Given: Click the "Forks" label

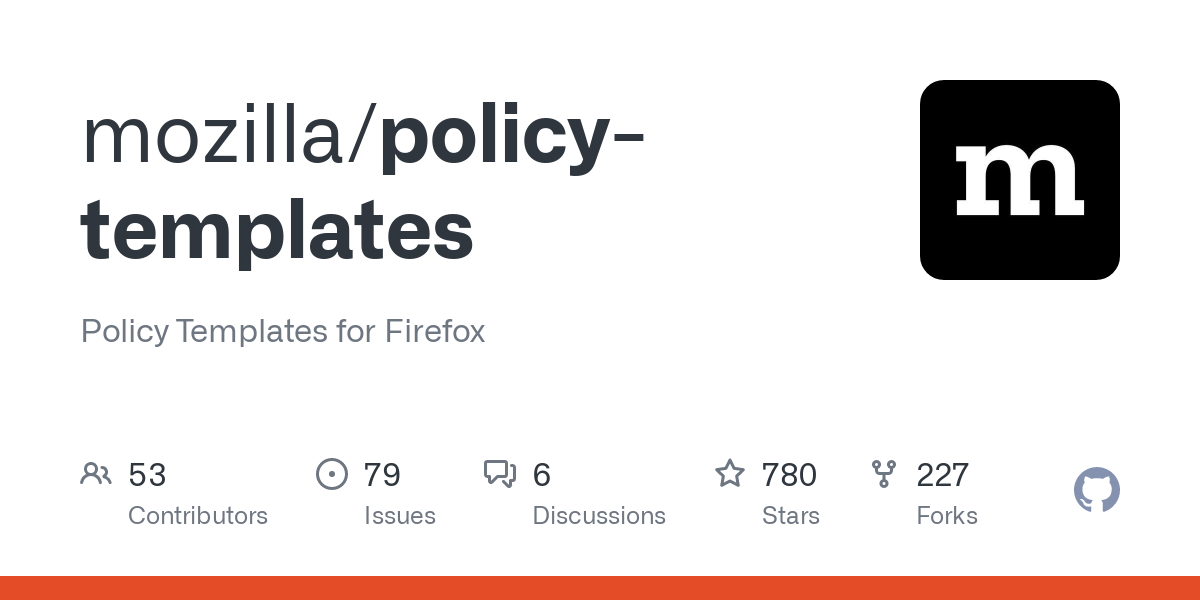Looking at the screenshot, I should tap(946, 516).
